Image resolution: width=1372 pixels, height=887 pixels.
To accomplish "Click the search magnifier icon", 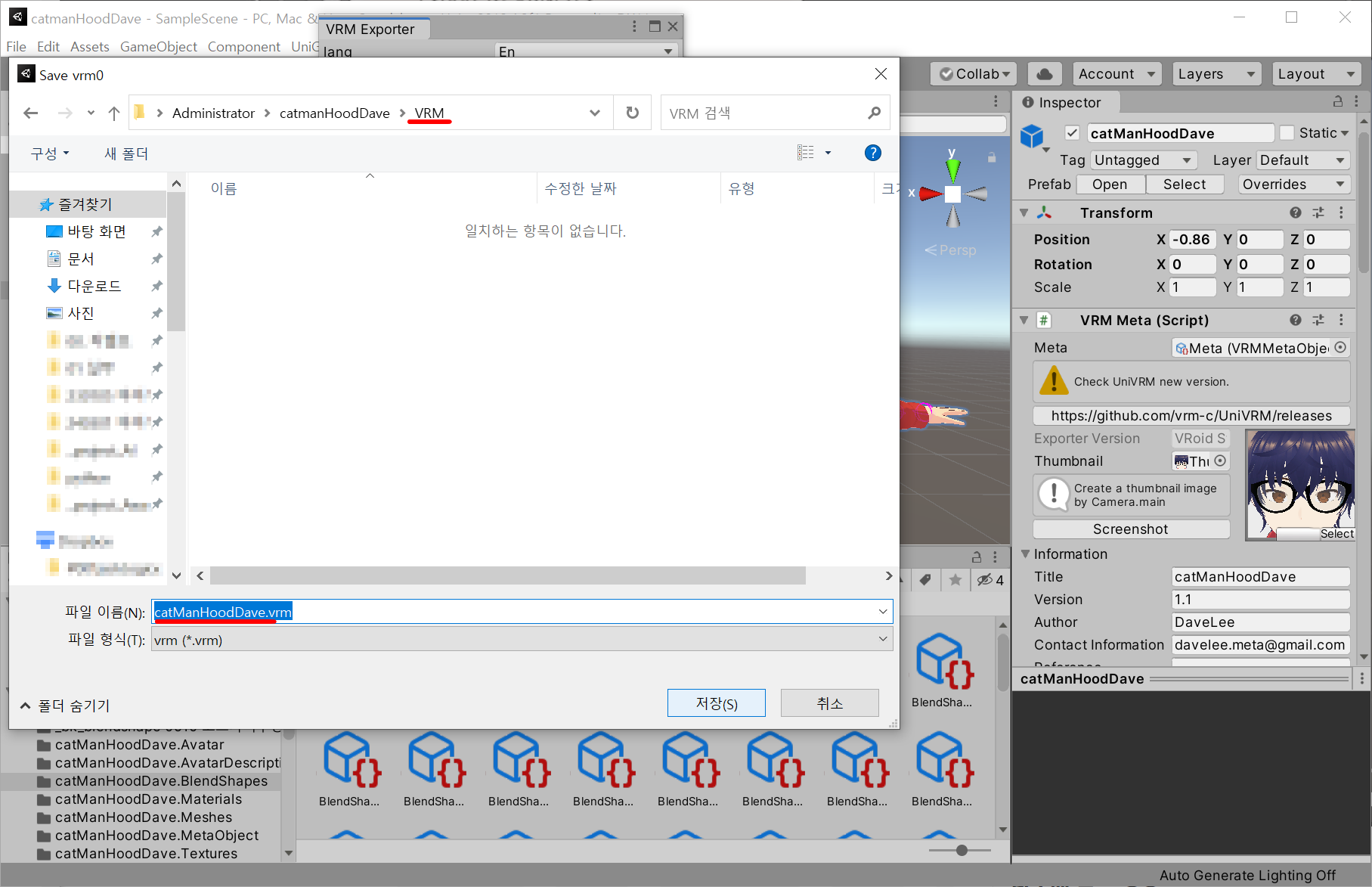I will (x=875, y=113).
